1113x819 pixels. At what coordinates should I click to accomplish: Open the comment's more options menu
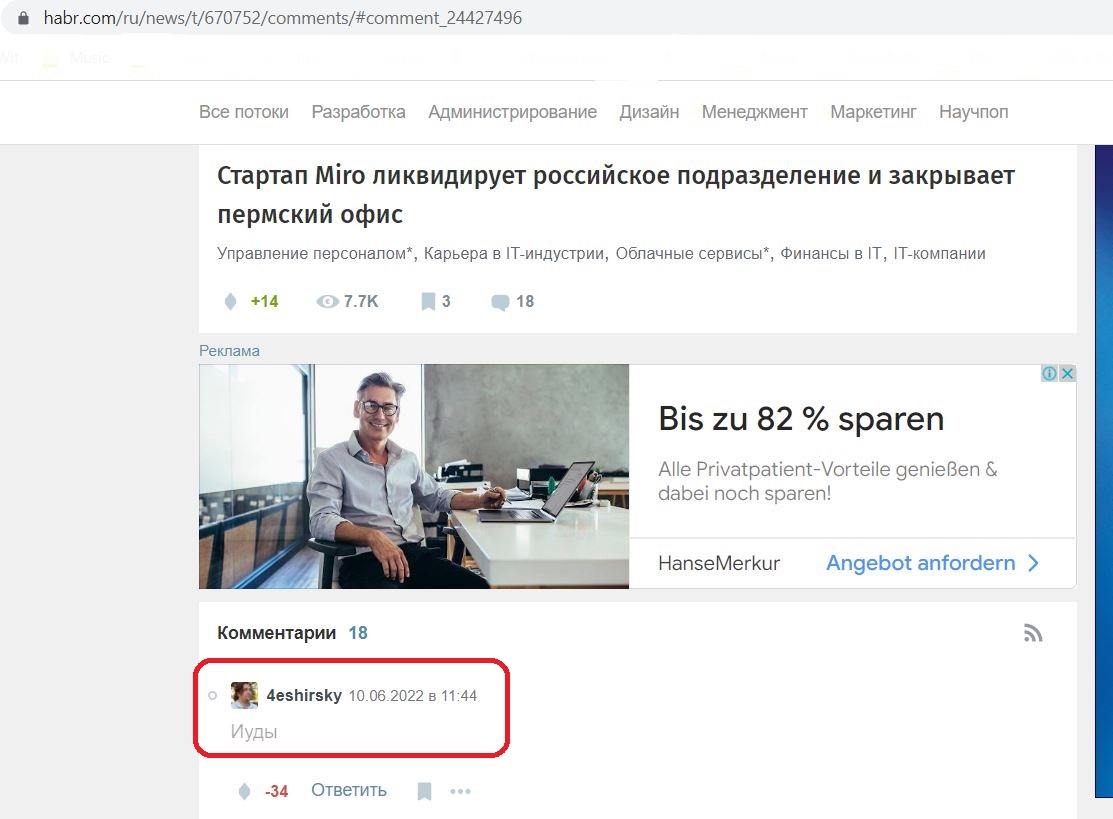(460, 791)
